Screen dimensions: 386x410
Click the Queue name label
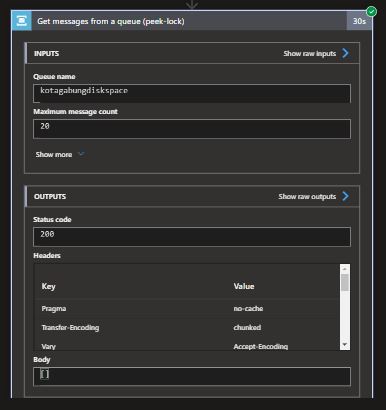[x=54, y=77]
